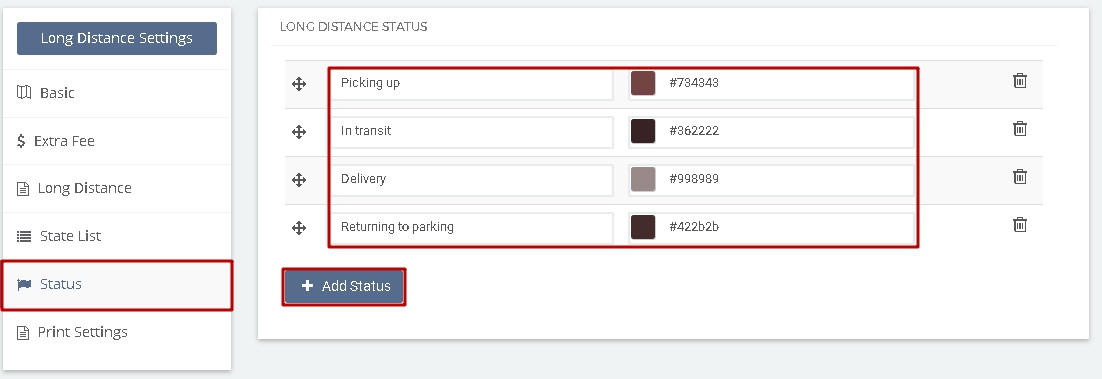This screenshot has width=1102, height=379.
Task: Click trash icon for In transit
Action: point(1020,129)
